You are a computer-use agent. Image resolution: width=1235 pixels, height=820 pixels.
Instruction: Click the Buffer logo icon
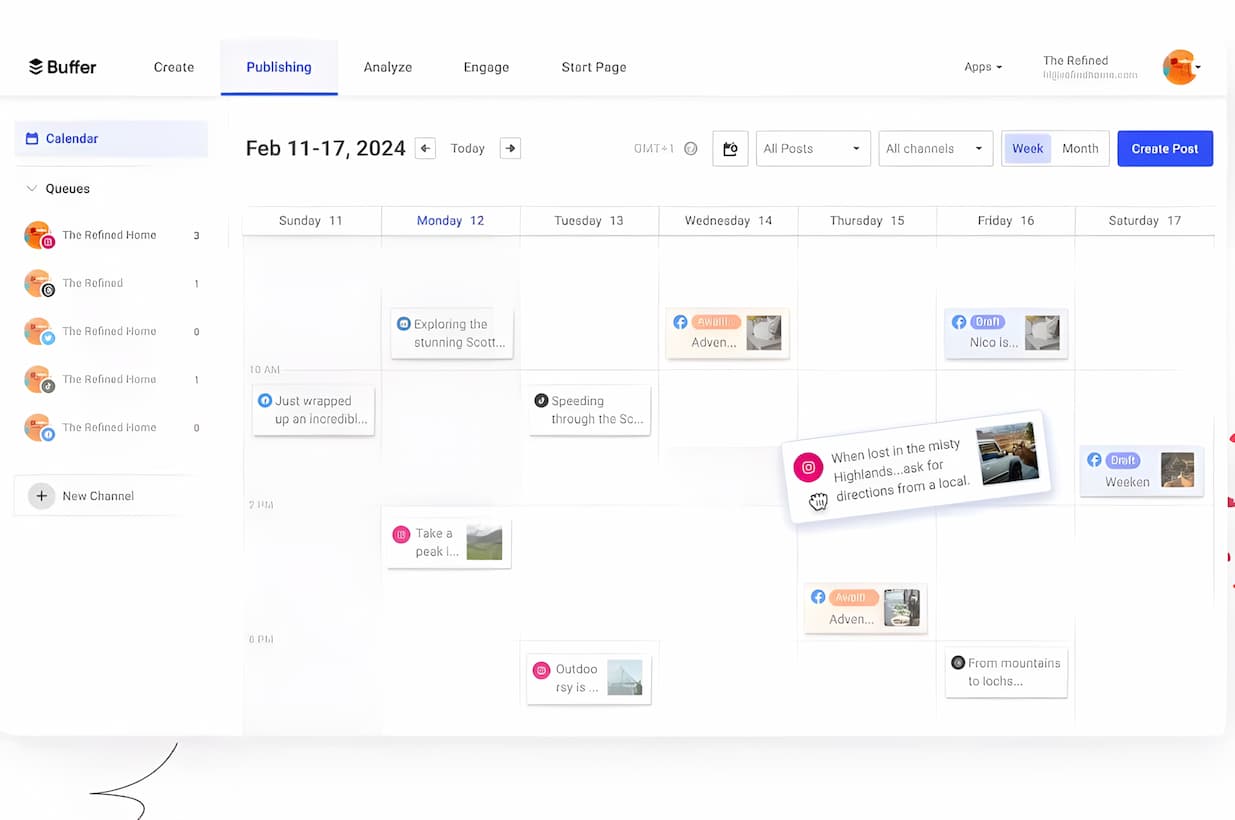pos(36,67)
